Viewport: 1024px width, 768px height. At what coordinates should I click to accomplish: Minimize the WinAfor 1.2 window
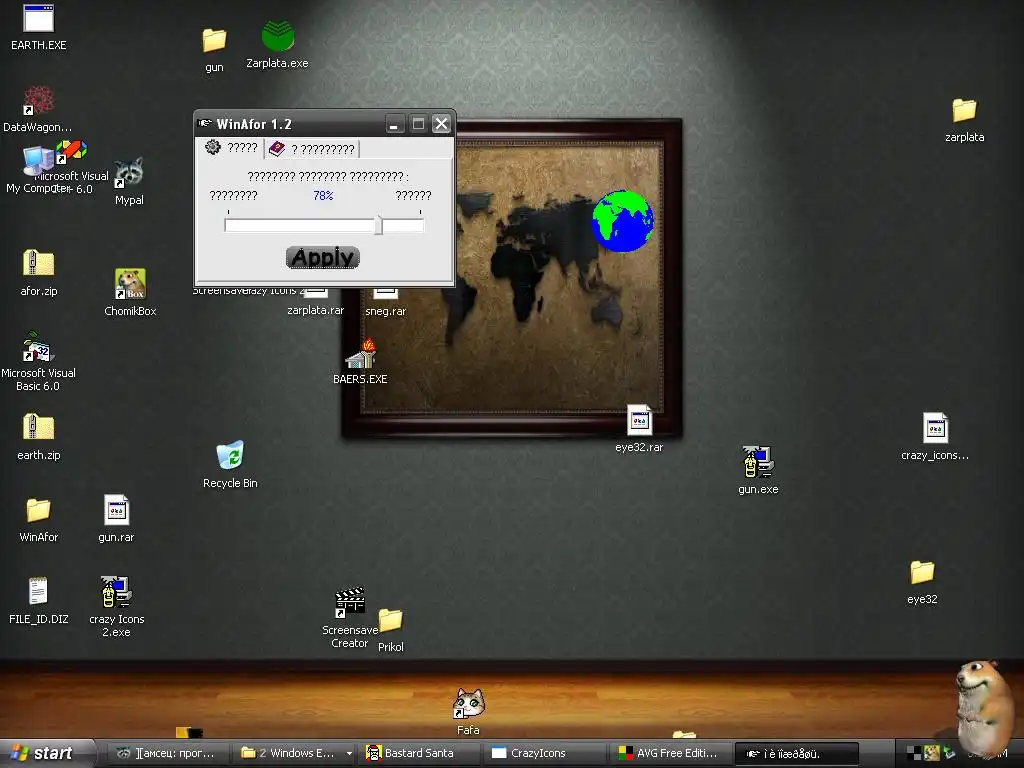click(394, 123)
